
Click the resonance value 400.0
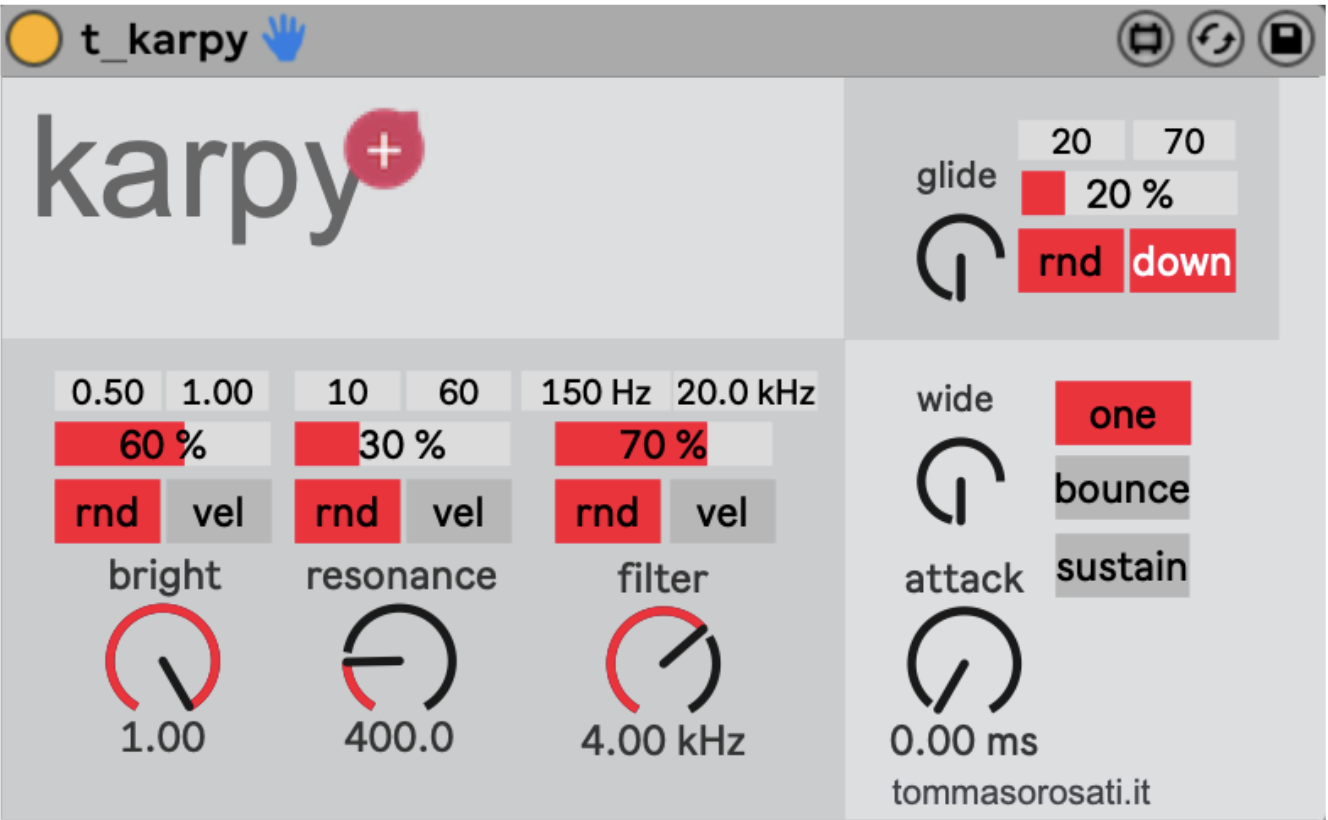click(x=399, y=738)
